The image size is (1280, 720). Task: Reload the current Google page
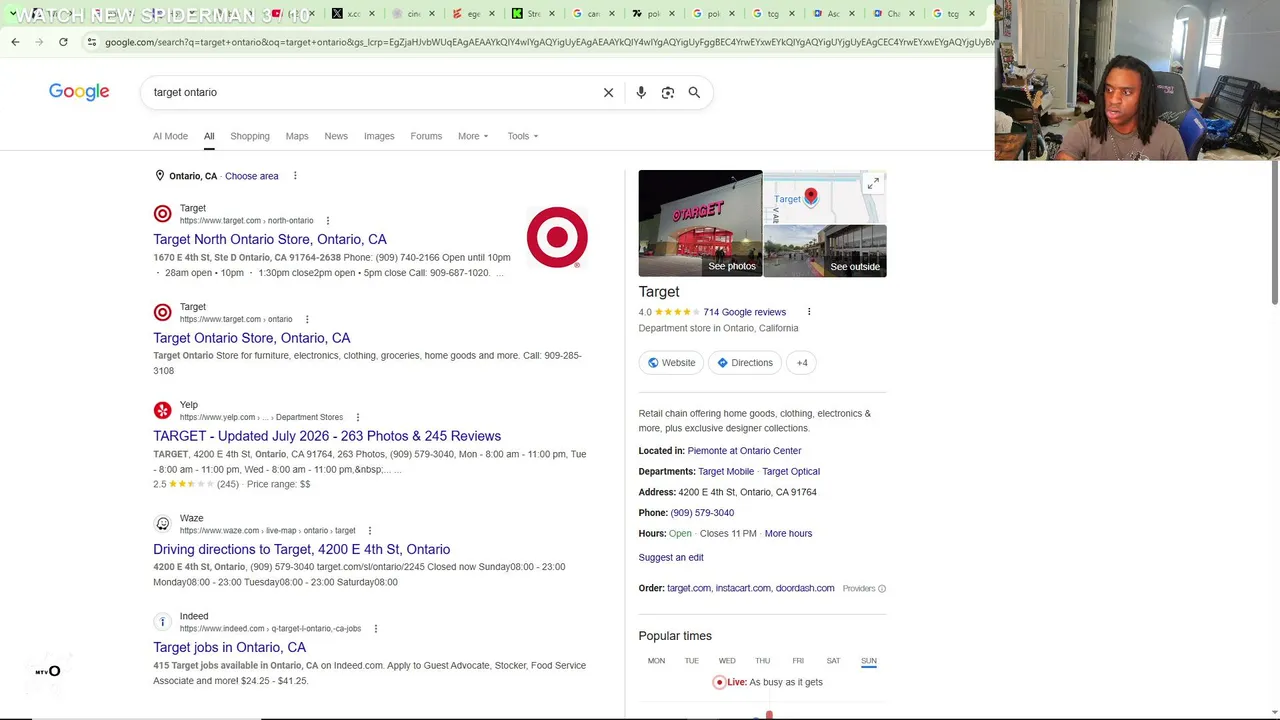[63, 42]
